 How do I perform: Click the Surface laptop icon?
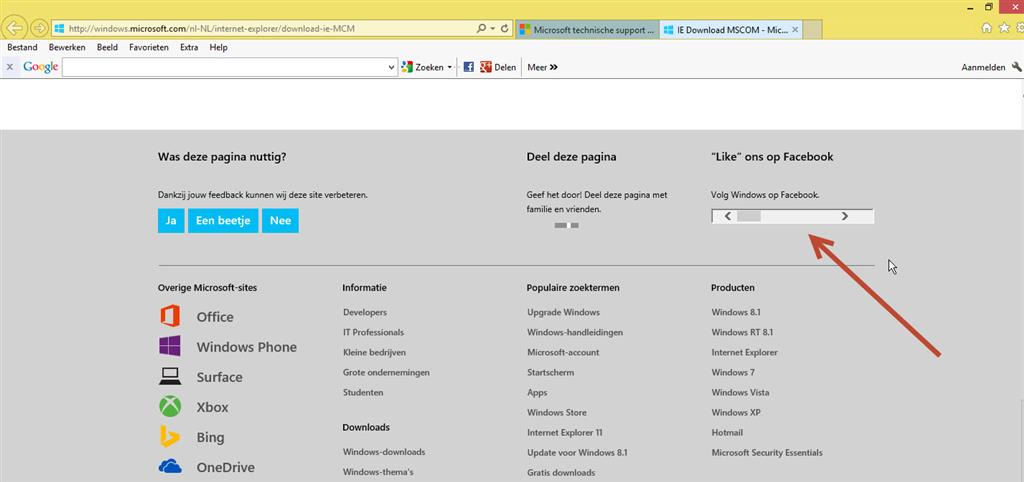(170, 376)
